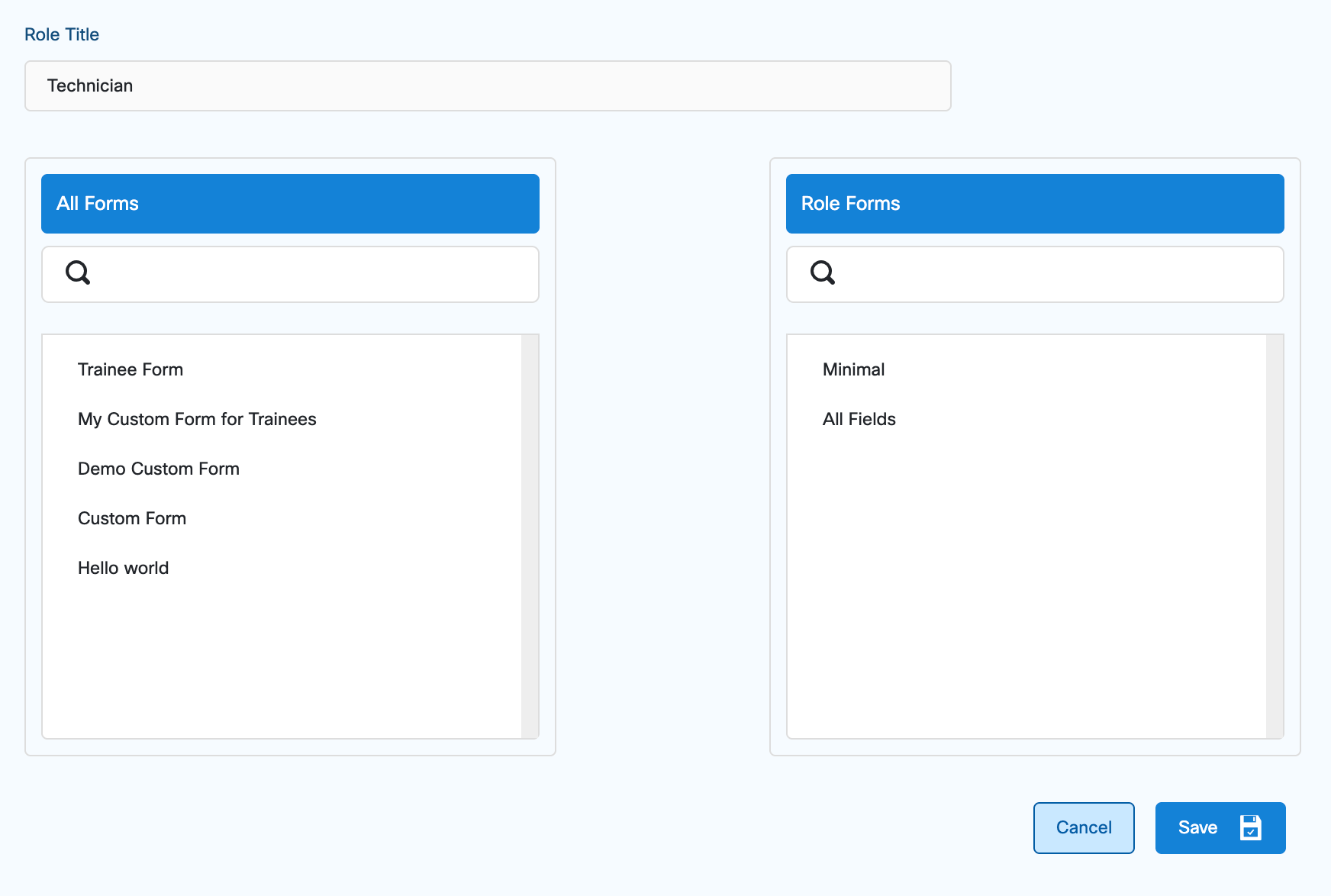This screenshot has width=1331, height=896.
Task: Focus the All Forms search text box
Action: (305, 274)
